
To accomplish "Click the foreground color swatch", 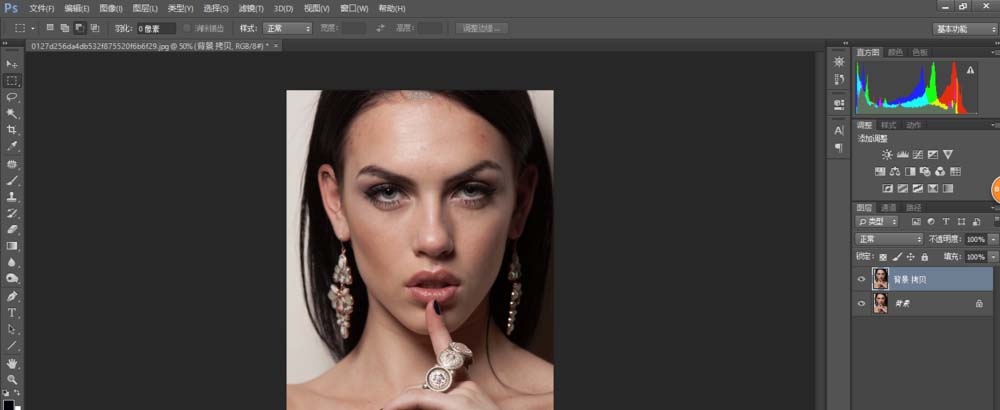I will (9, 403).
